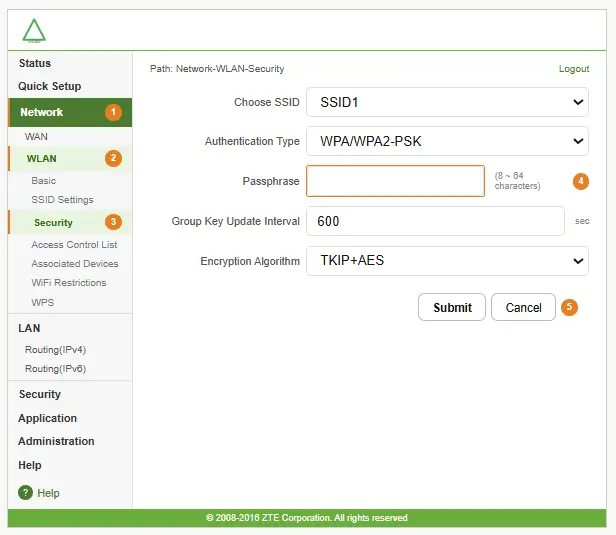The width and height of the screenshot is (616, 535).
Task: Open Quick Setup
Action: (x=50, y=86)
